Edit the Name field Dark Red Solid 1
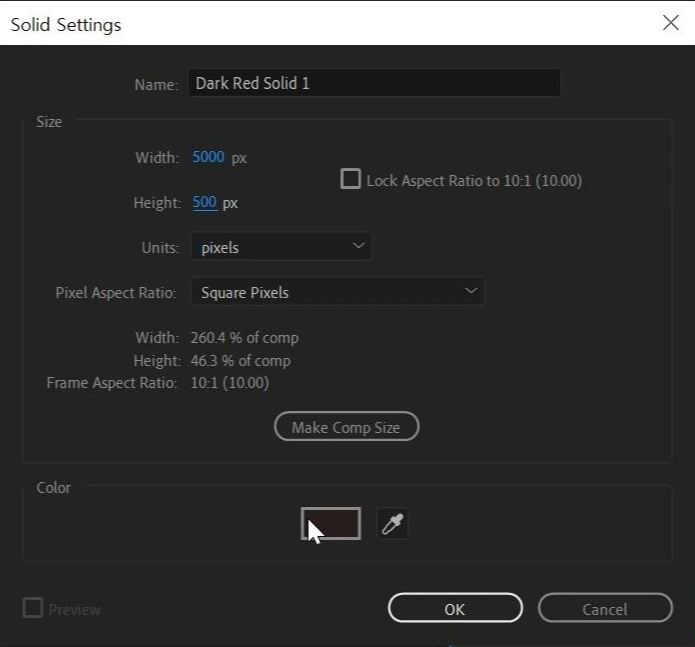 [375, 83]
